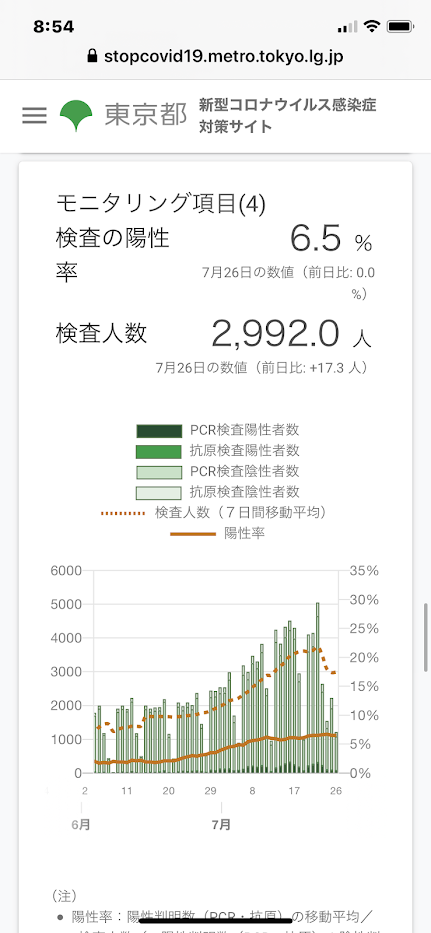Click the tallest bar in the chart
This screenshot has width=431, height=933.
[x=317, y=687]
